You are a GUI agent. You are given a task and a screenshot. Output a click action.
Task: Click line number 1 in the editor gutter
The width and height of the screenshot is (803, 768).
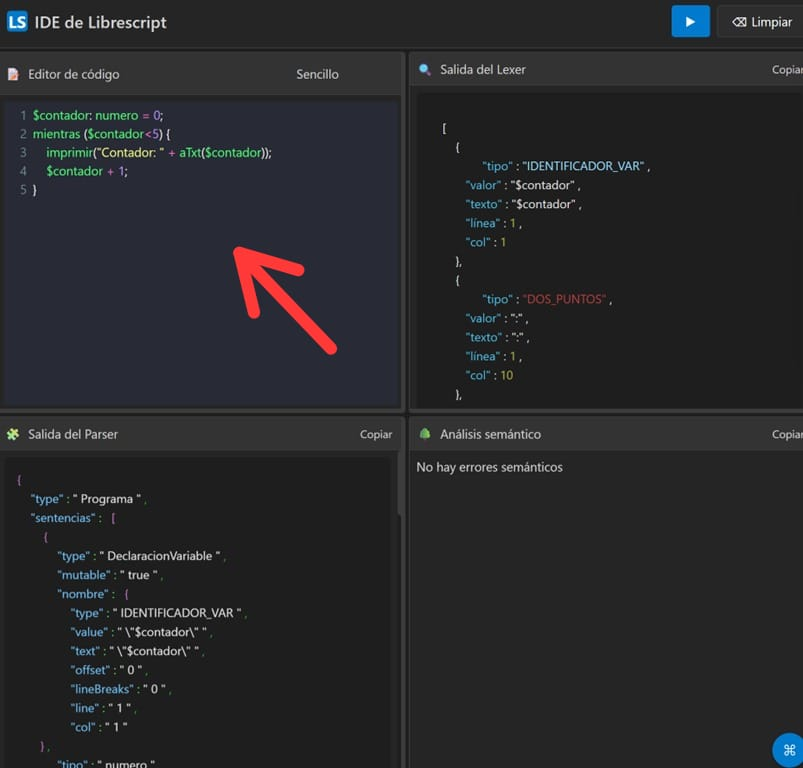[x=23, y=115]
